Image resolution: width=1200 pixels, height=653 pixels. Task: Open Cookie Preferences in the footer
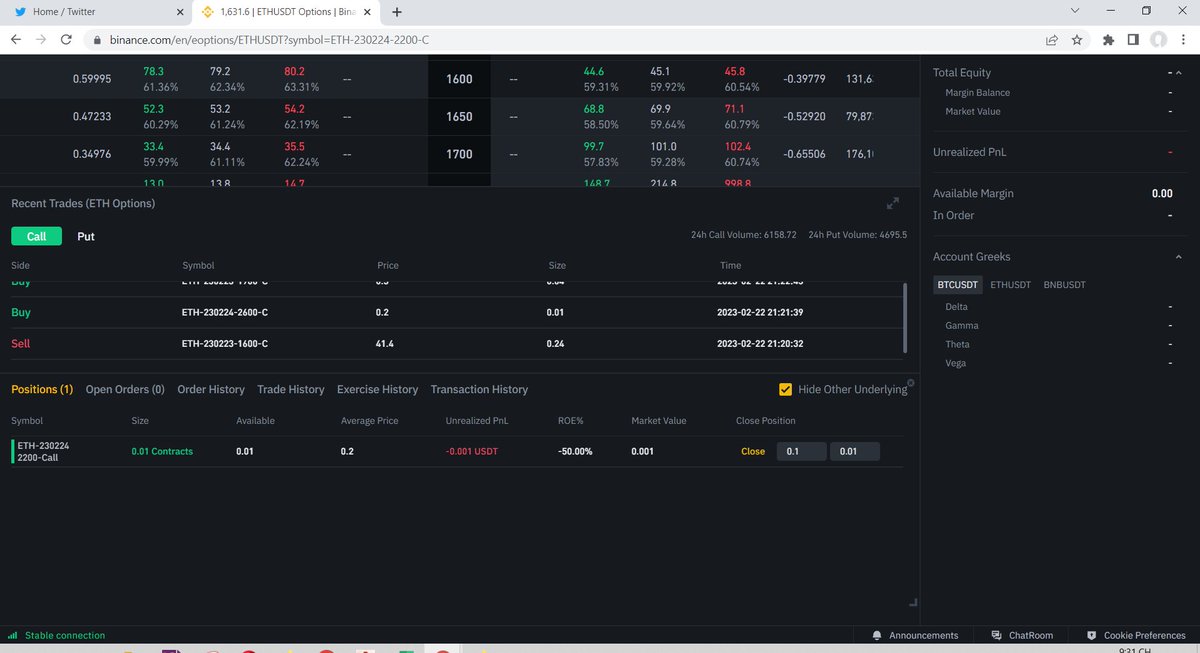click(1145, 636)
